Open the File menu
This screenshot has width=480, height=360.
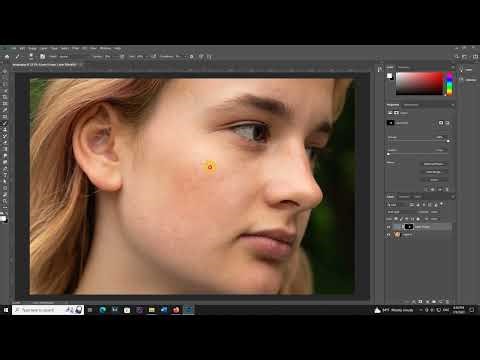13,48
